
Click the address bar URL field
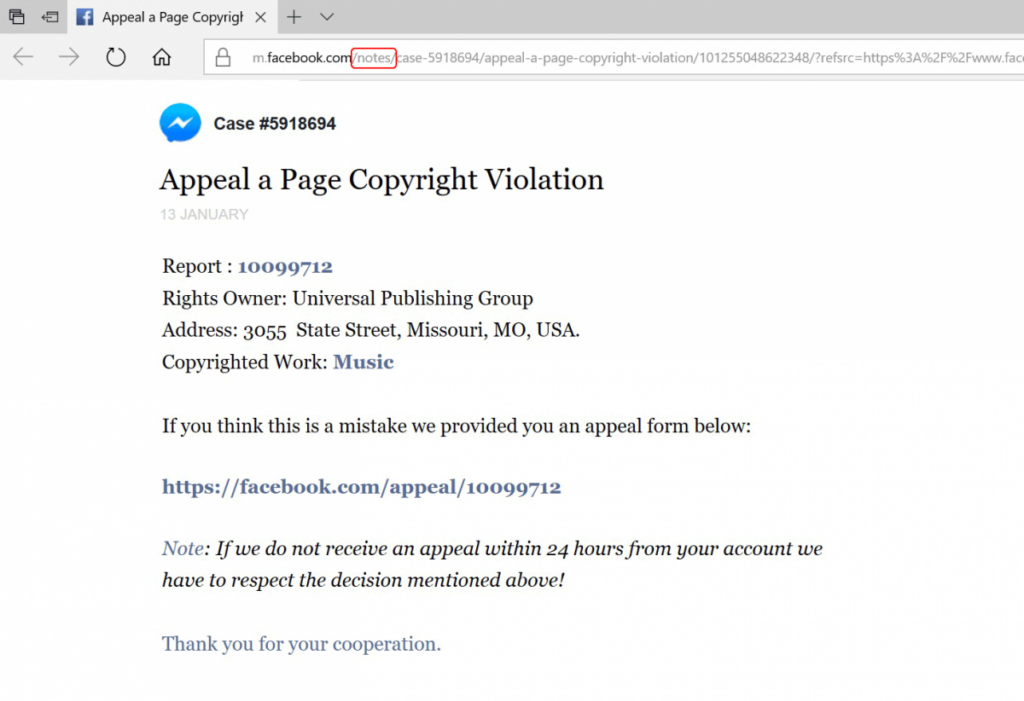click(614, 57)
